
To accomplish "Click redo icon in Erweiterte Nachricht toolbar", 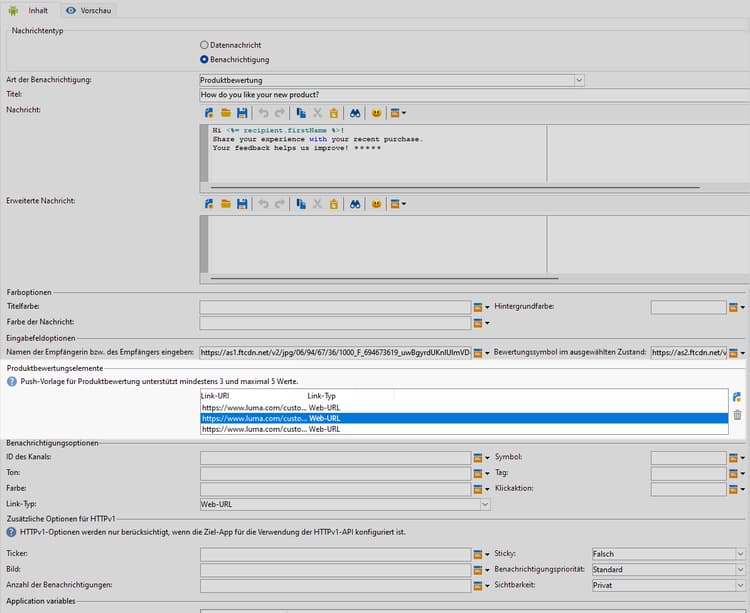I will point(280,204).
